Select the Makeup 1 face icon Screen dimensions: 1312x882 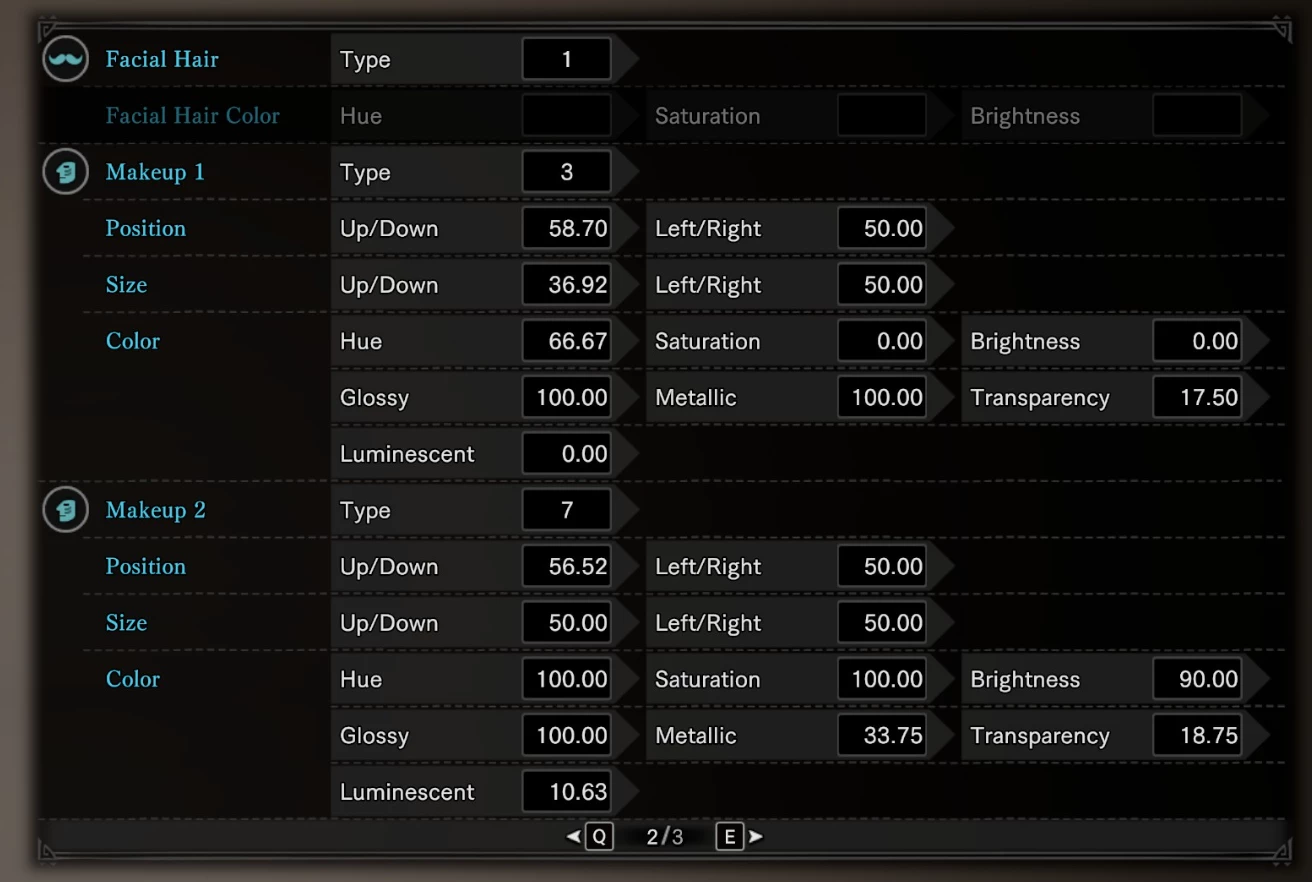[66, 172]
